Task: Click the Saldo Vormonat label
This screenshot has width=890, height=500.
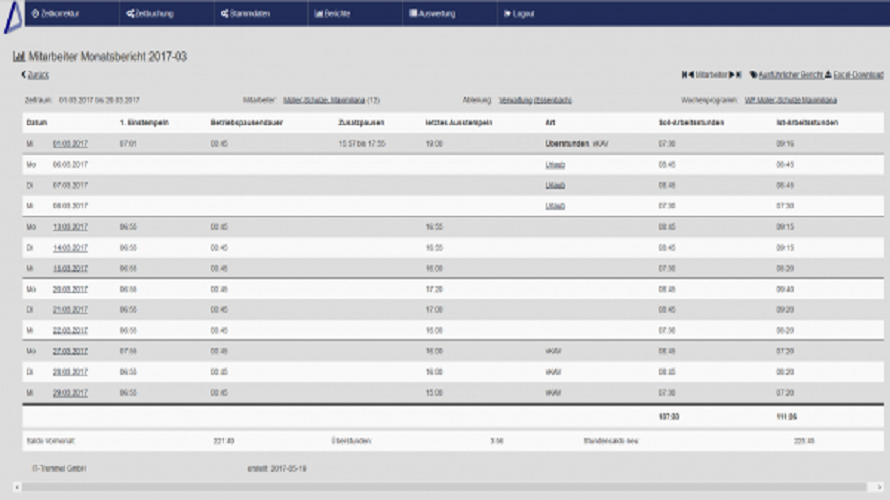Action: 51,441
